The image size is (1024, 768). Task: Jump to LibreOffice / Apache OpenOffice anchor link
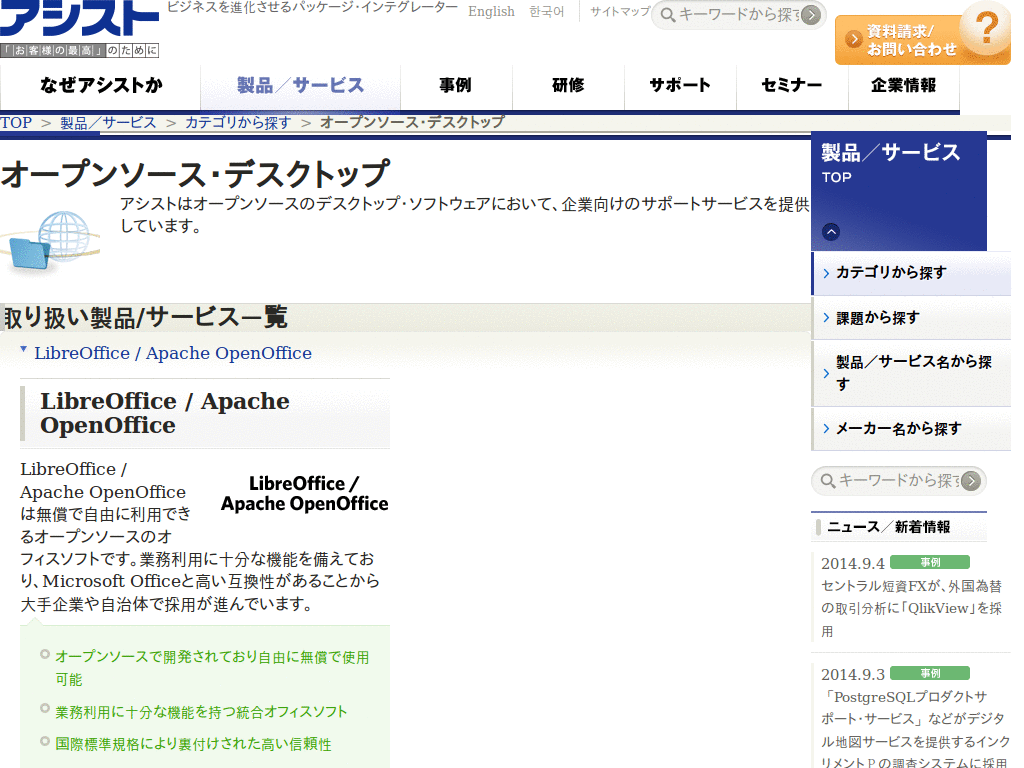tap(172, 353)
